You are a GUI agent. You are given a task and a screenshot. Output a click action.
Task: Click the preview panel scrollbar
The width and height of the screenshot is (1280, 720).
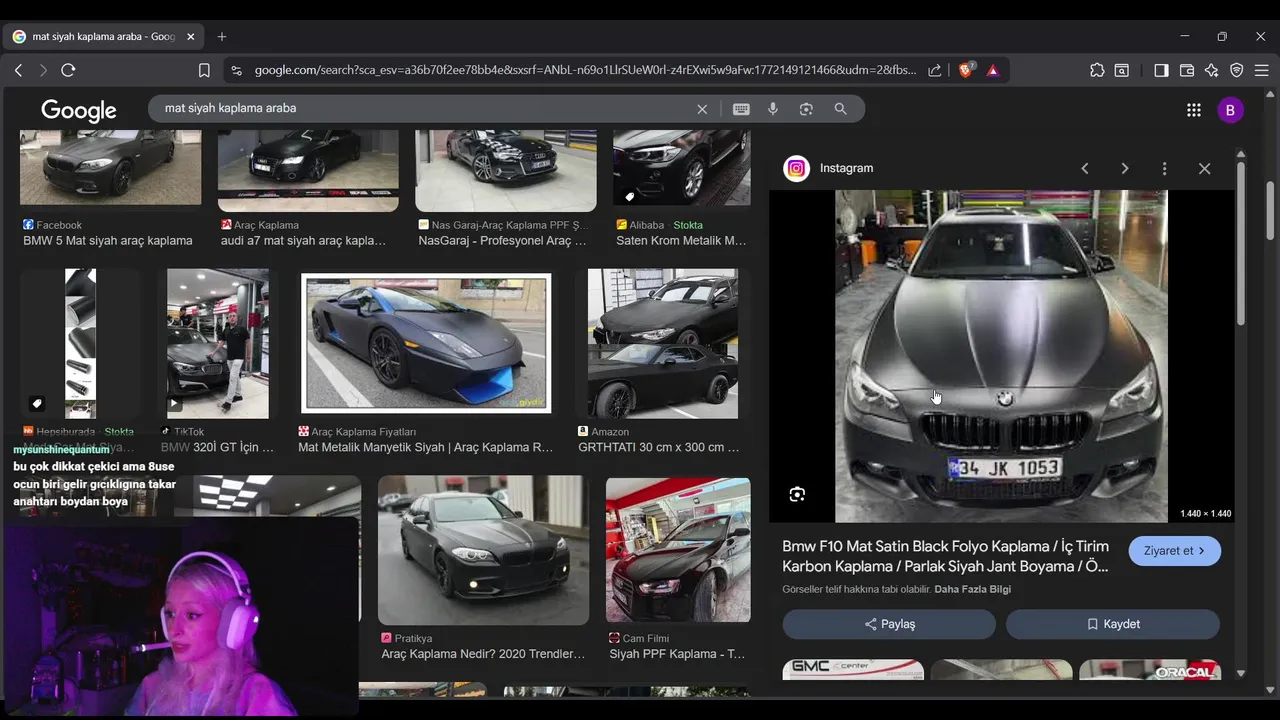pyautogui.click(x=1241, y=243)
